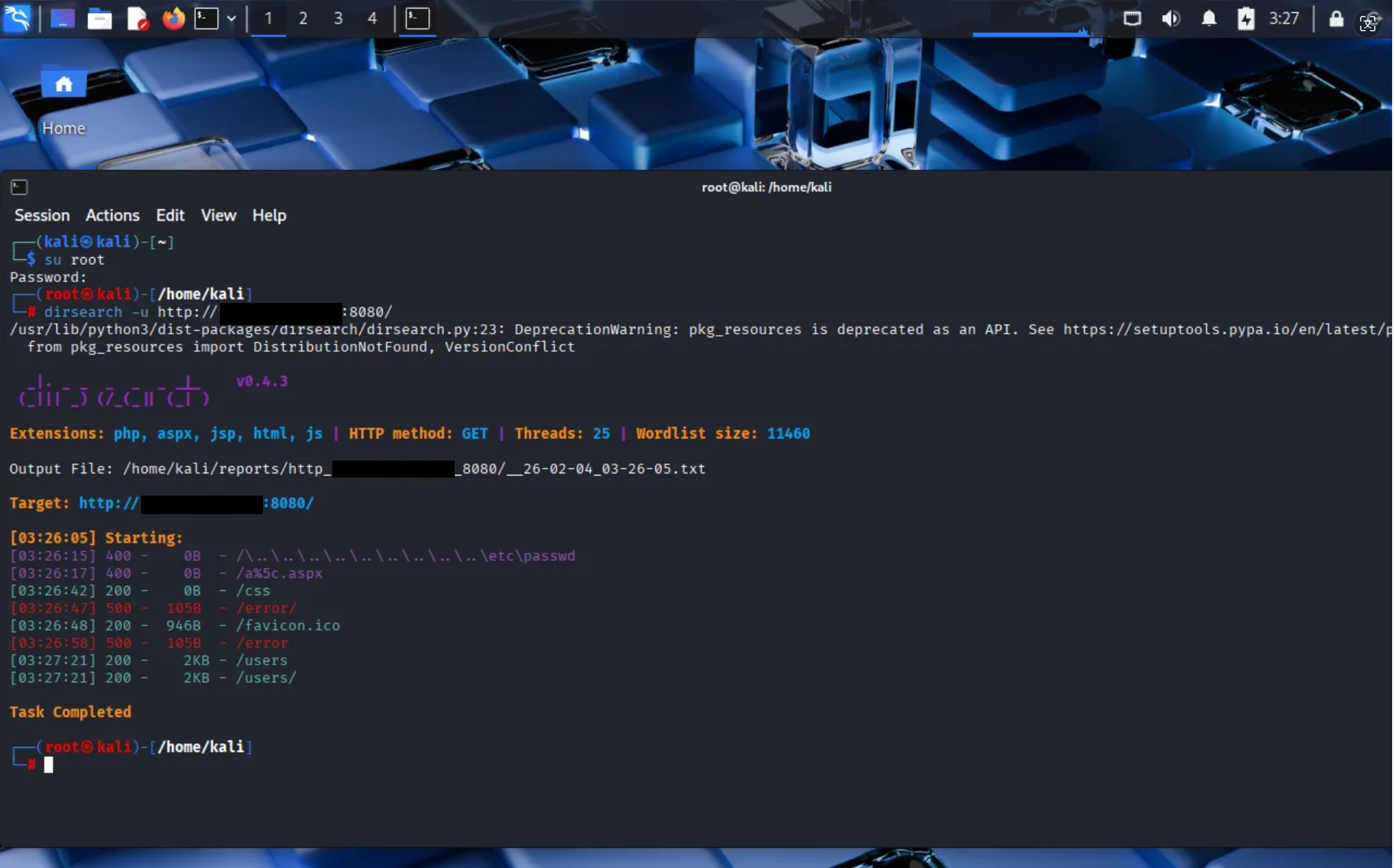Launch Firefox from the top panel
1395x868 pixels.
pos(173,19)
